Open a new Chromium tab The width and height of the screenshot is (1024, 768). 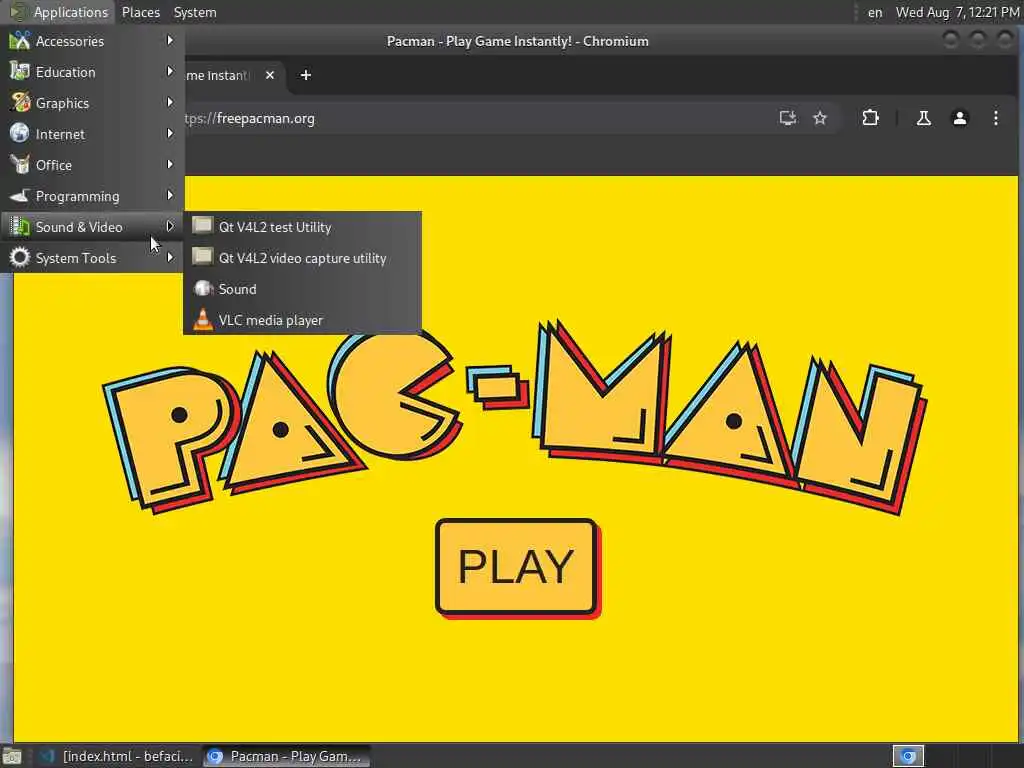[x=306, y=75]
